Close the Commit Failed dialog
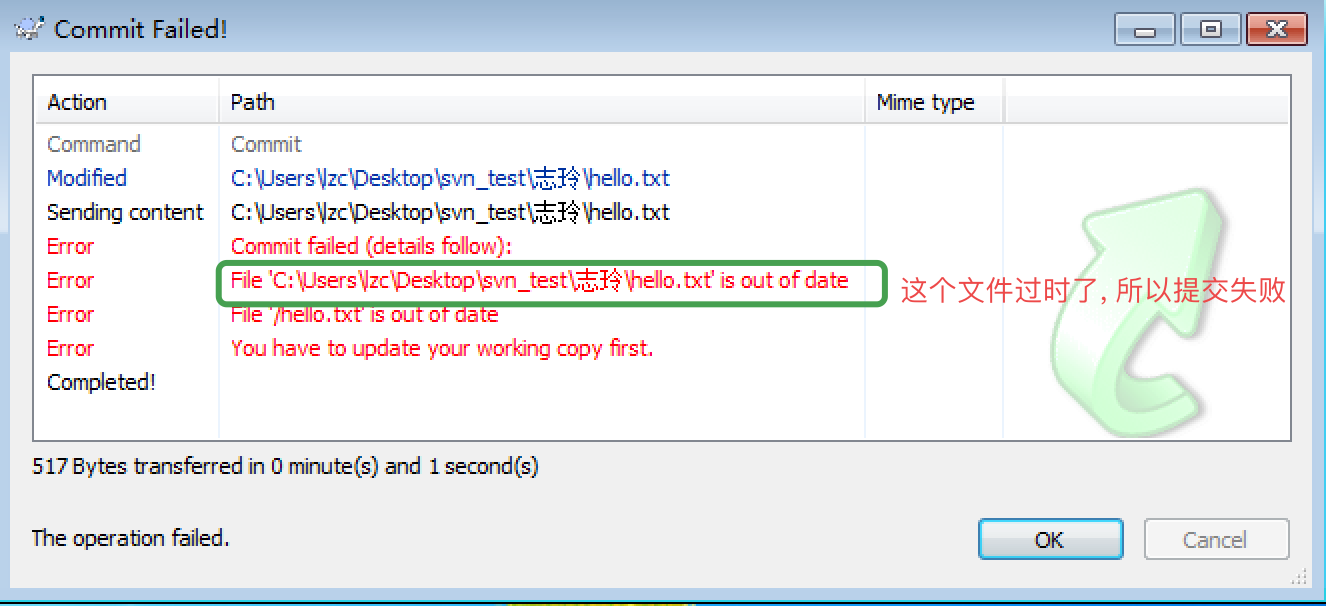 (1276, 29)
